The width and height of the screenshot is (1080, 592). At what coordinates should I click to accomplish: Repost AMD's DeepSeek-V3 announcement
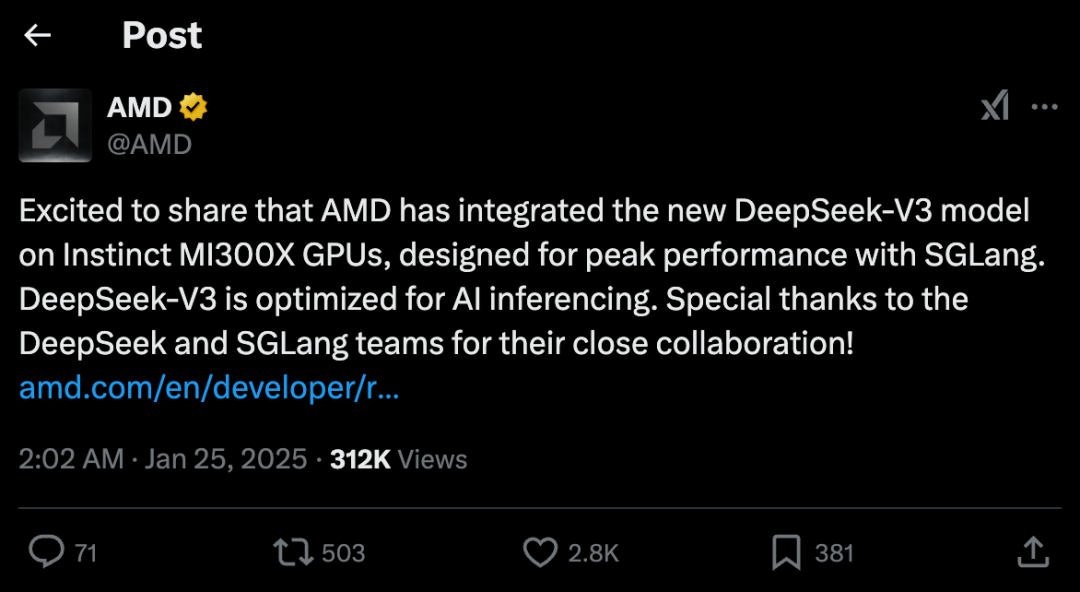click(x=292, y=551)
